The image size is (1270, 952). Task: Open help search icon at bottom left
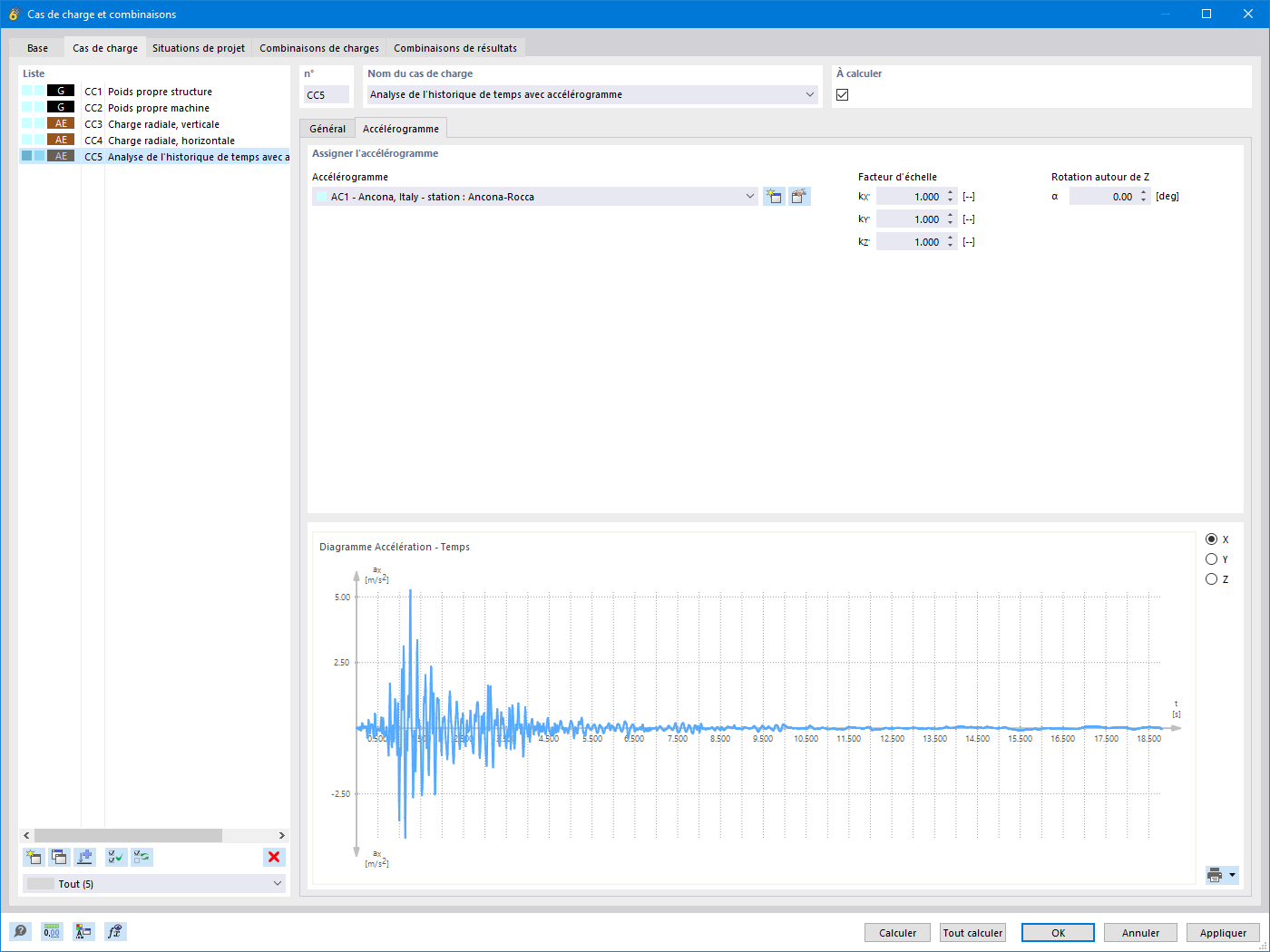coord(20,931)
